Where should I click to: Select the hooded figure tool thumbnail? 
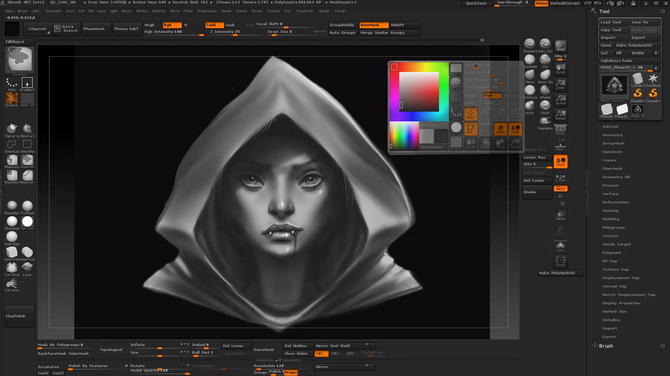coord(614,85)
